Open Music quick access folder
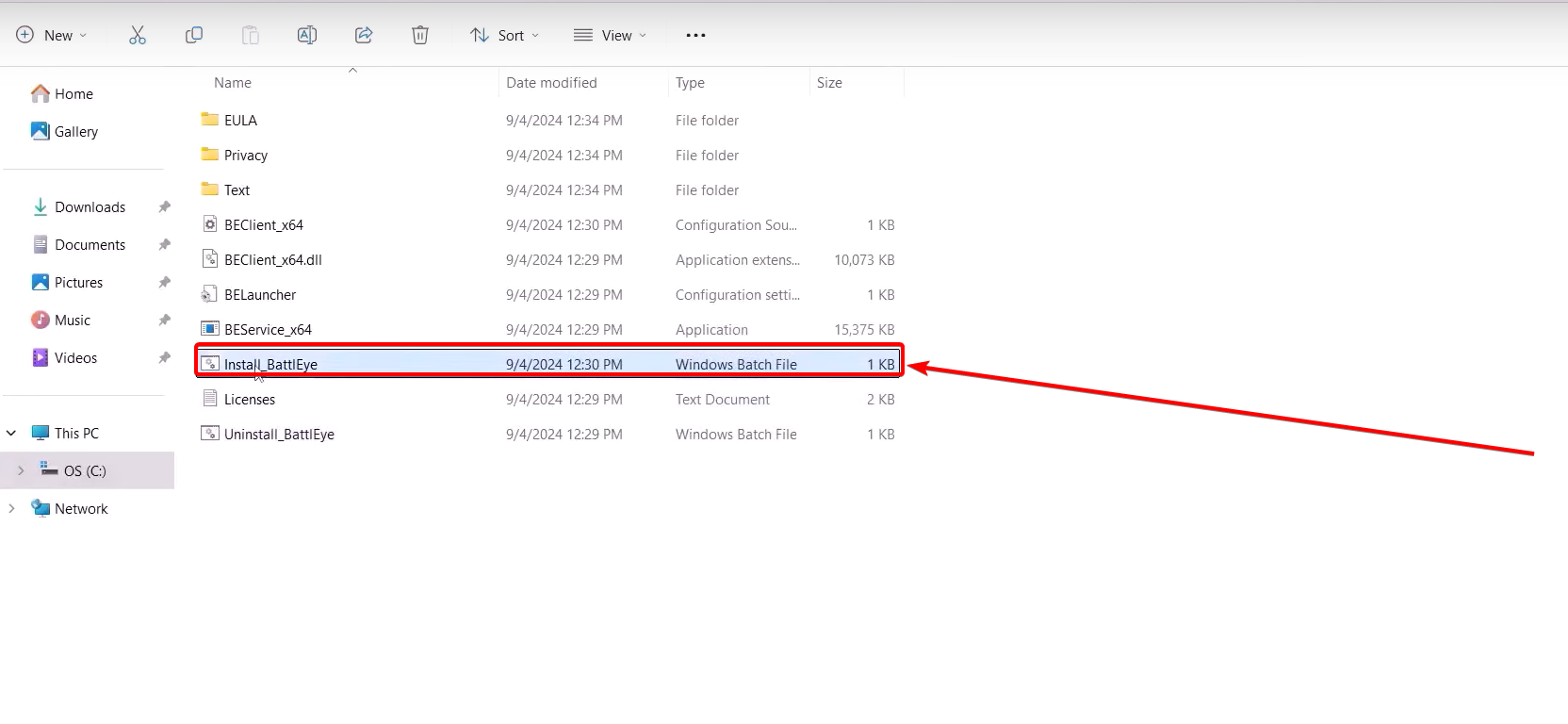 (61, 320)
